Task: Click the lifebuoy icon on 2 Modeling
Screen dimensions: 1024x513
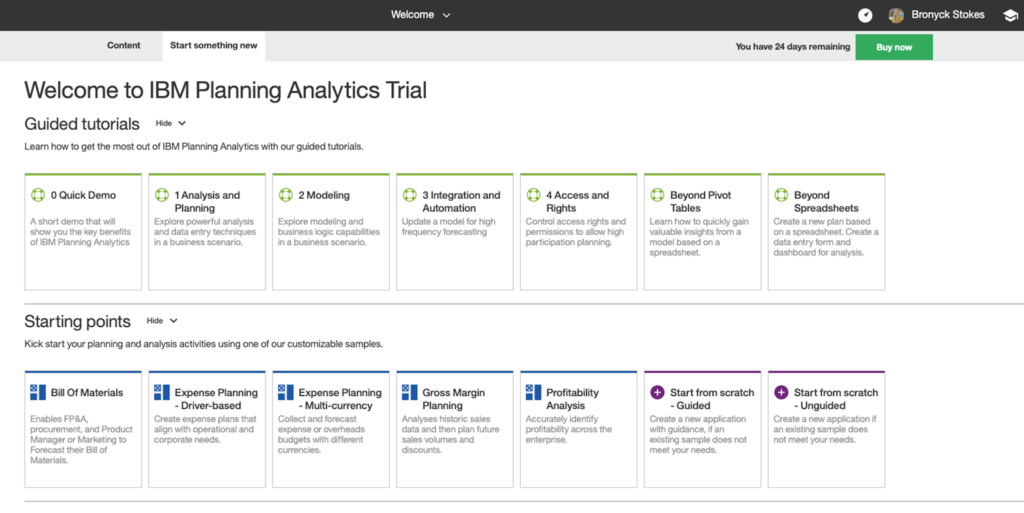Action: point(285,195)
